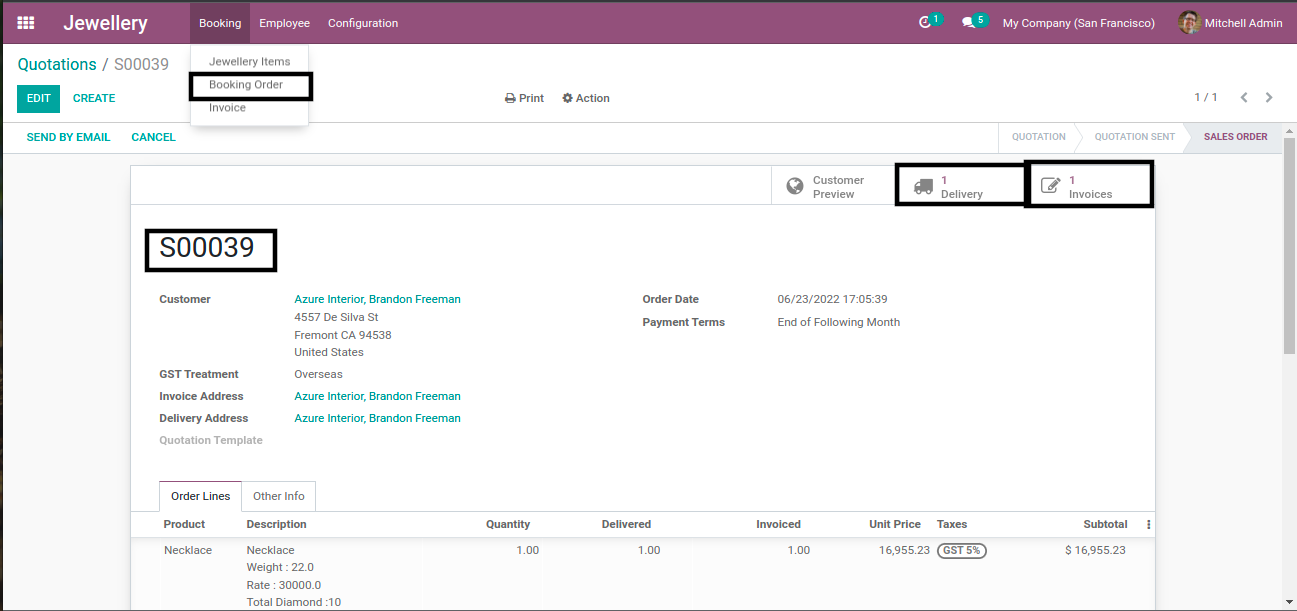
Task: Click unit price 16,955.23 cell
Action: coord(905,550)
